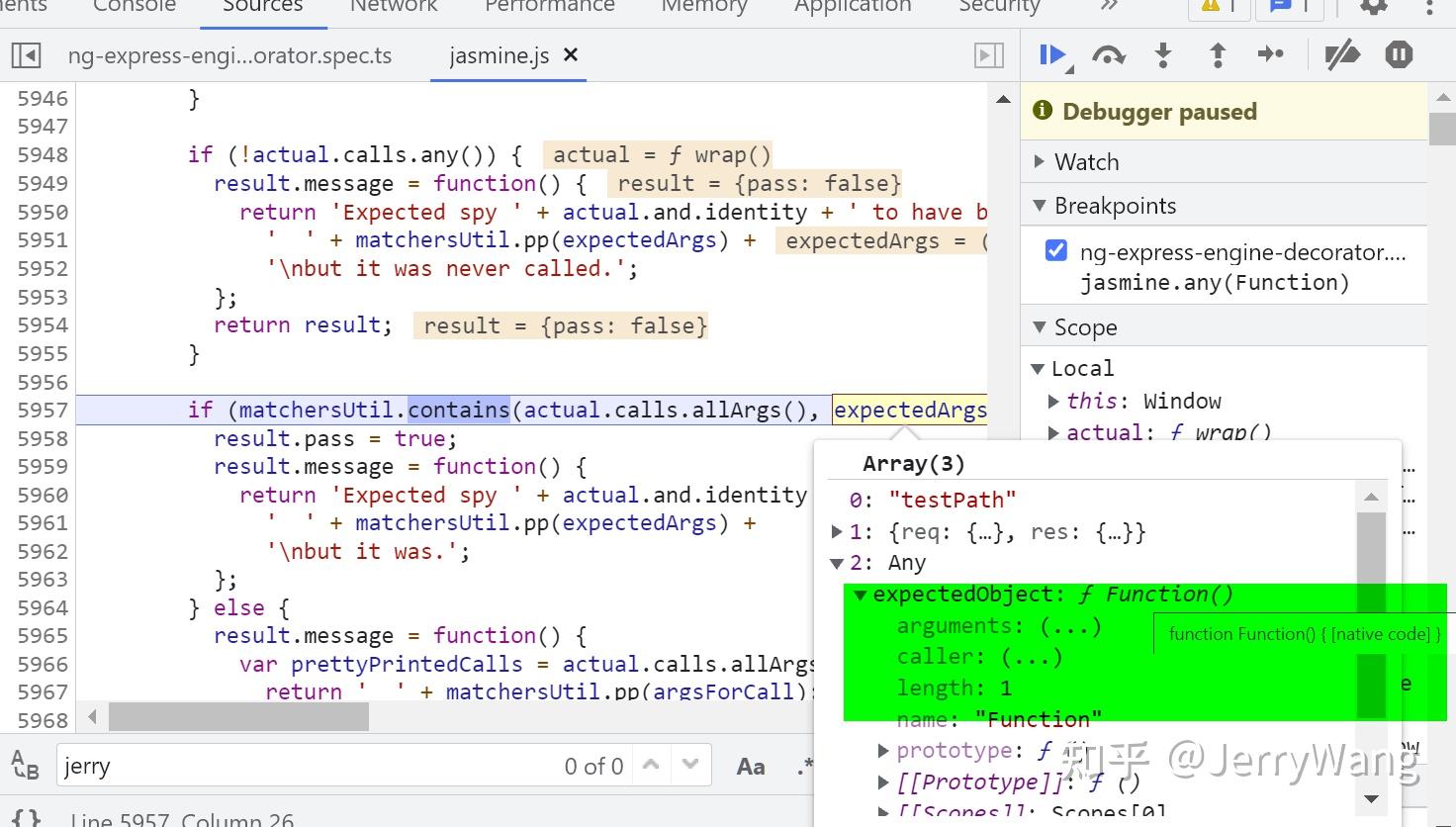Viewport: 1456px width, 827px height.
Task: Show more DevTools tabs
Action: 1109,6
